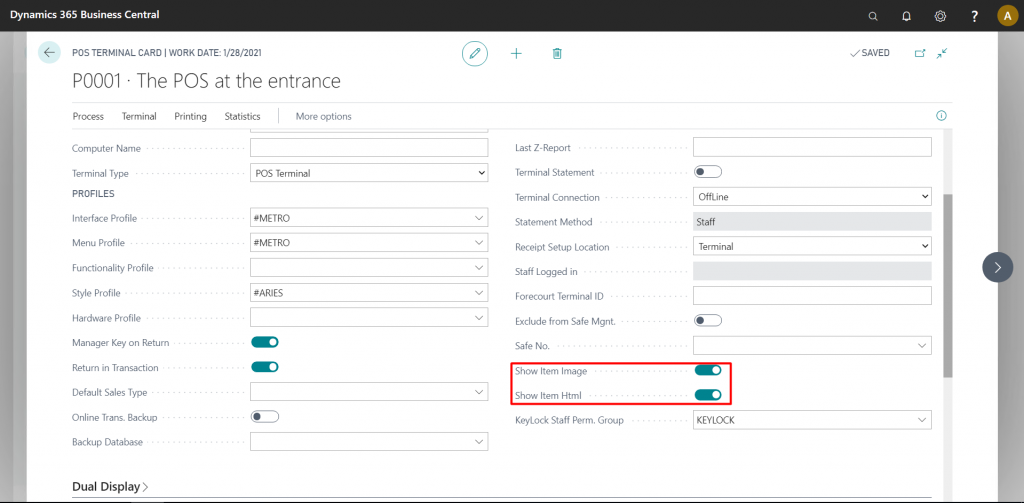Collapse the card view icon
The height and width of the screenshot is (503, 1024).
[941, 54]
